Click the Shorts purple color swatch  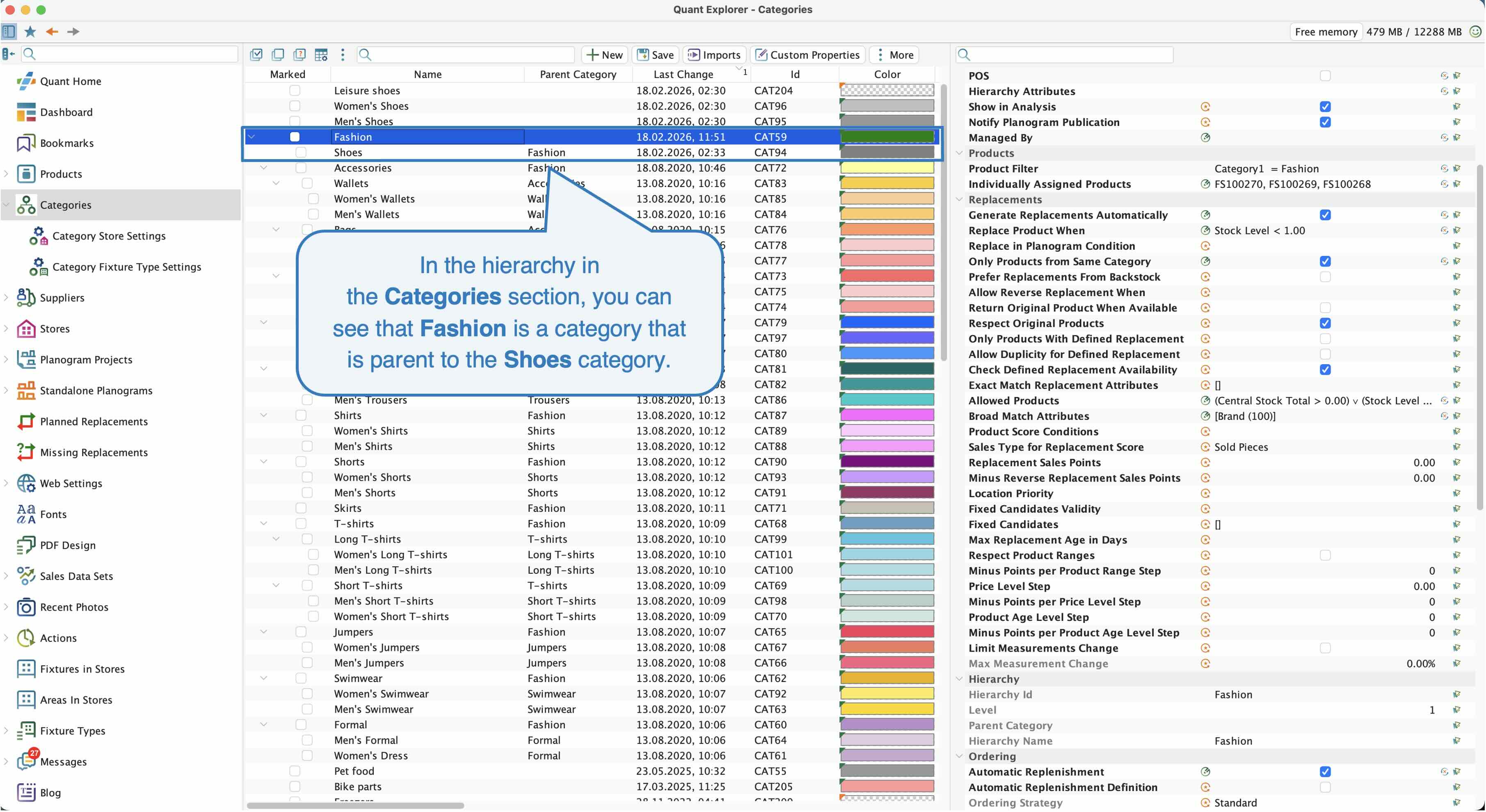pyautogui.click(x=887, y=462)
